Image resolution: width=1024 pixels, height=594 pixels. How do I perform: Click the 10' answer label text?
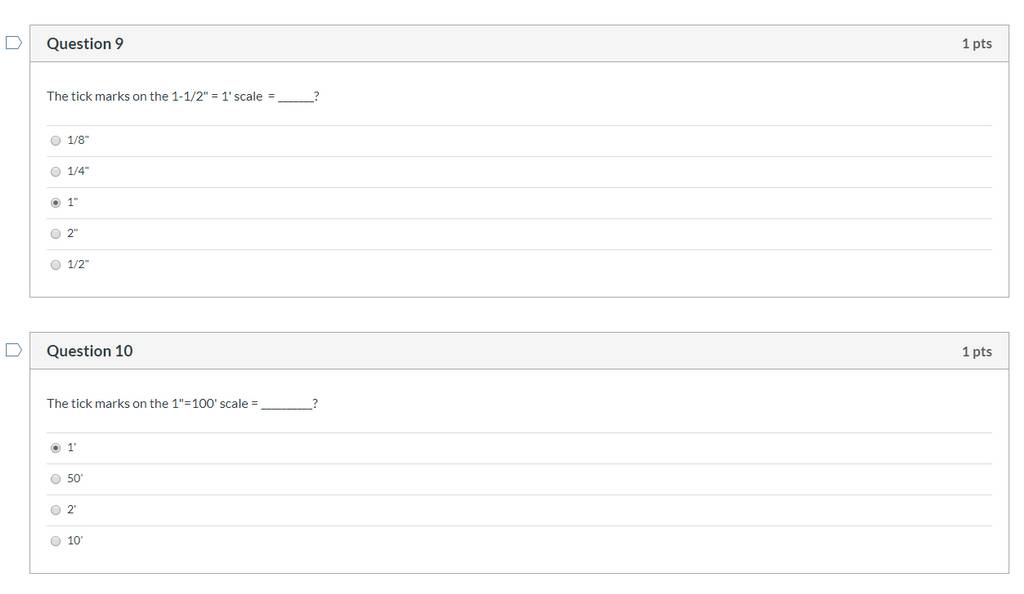point(75,540)
